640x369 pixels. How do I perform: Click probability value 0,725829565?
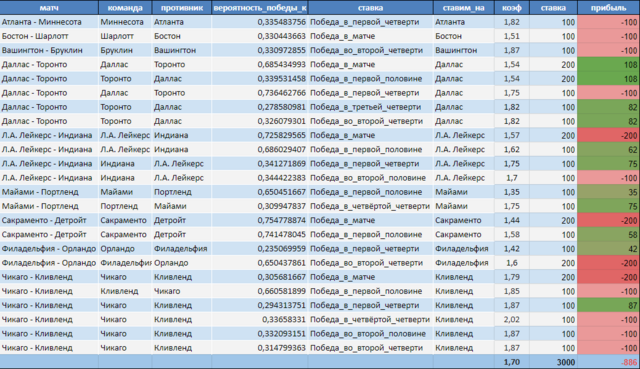pyautogui.click(x=260, y=135)
